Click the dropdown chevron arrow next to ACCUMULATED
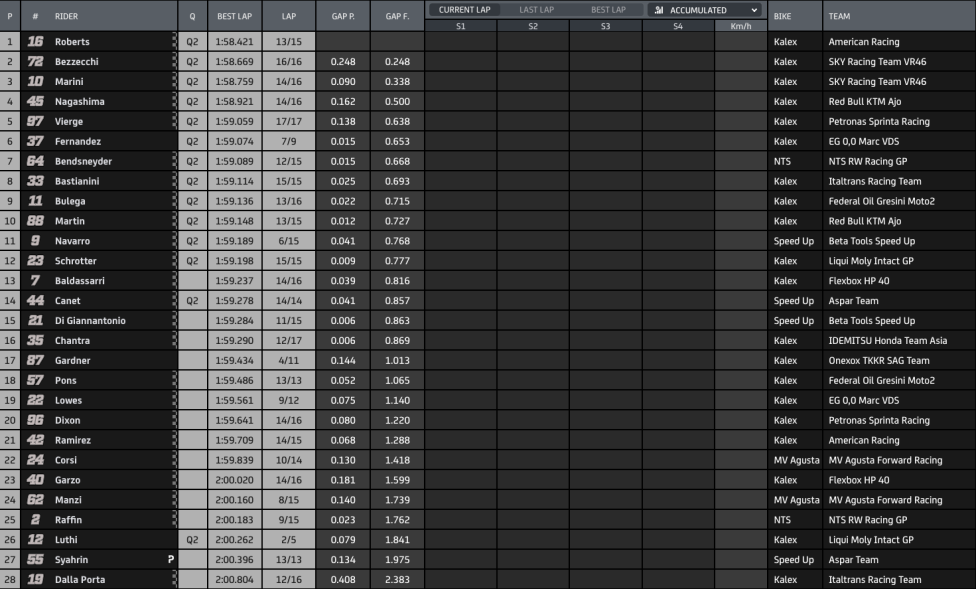Viewport: 976px width, 589px height. [754, 10]
